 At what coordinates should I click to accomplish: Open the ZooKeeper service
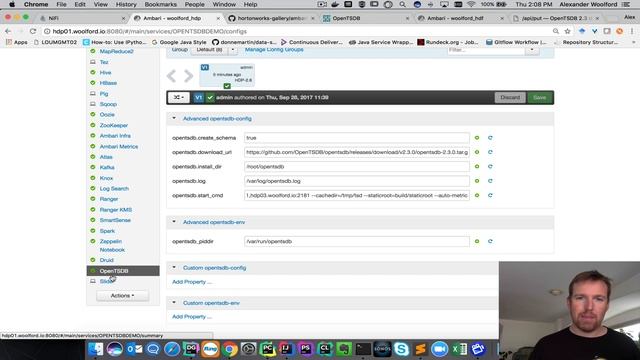point(114,125)
